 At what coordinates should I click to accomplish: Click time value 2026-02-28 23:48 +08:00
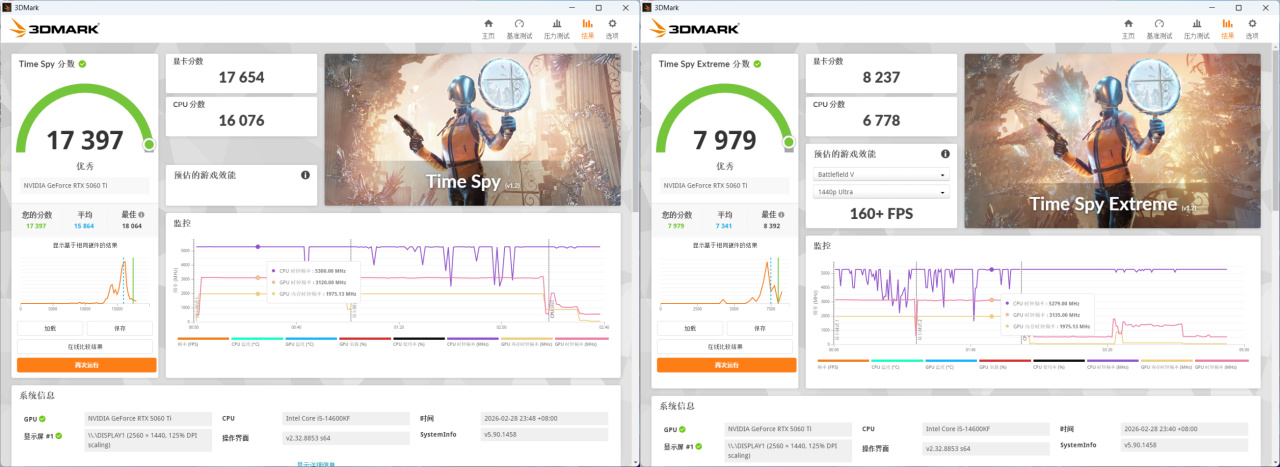click(x=546, y=418)
